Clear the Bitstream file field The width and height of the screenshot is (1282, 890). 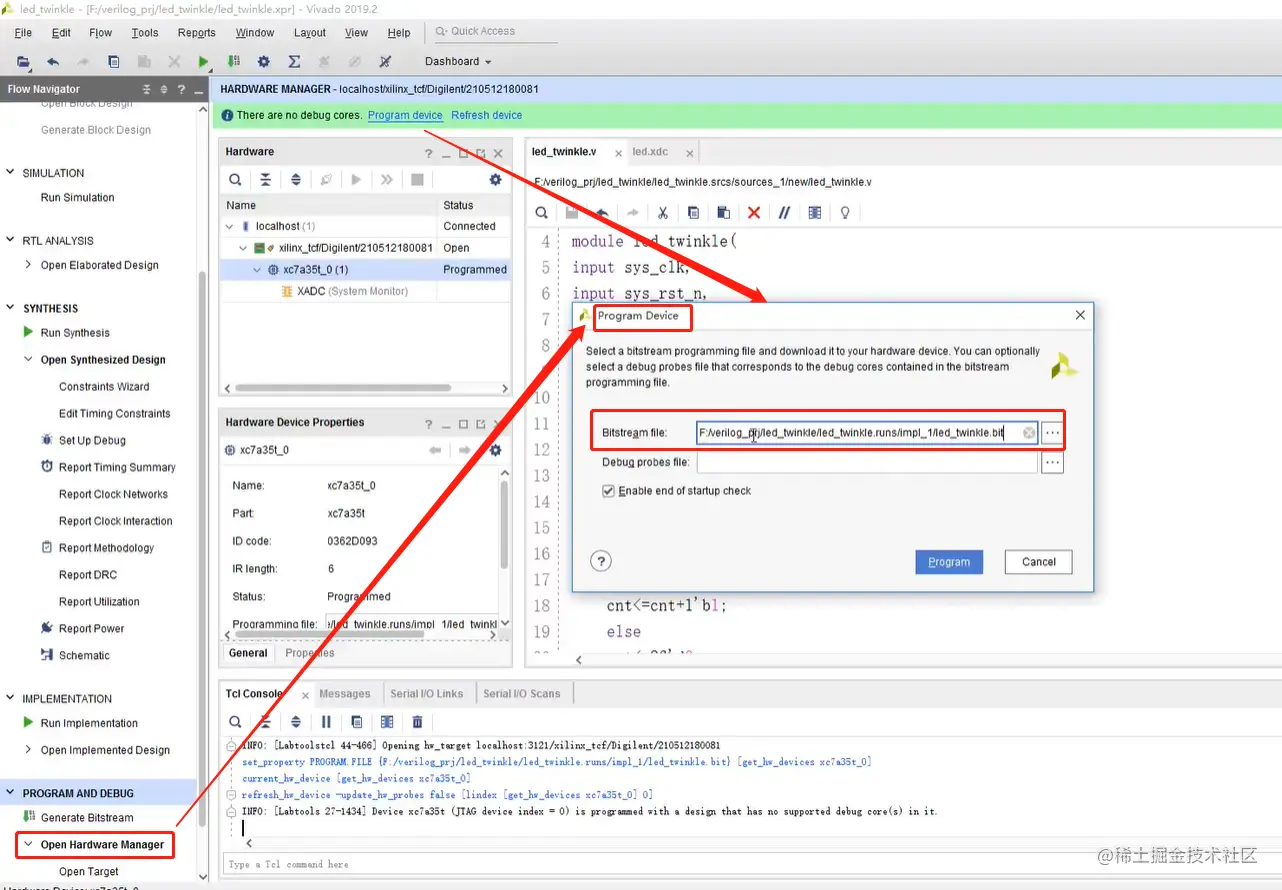click(x=1028, y=433)
